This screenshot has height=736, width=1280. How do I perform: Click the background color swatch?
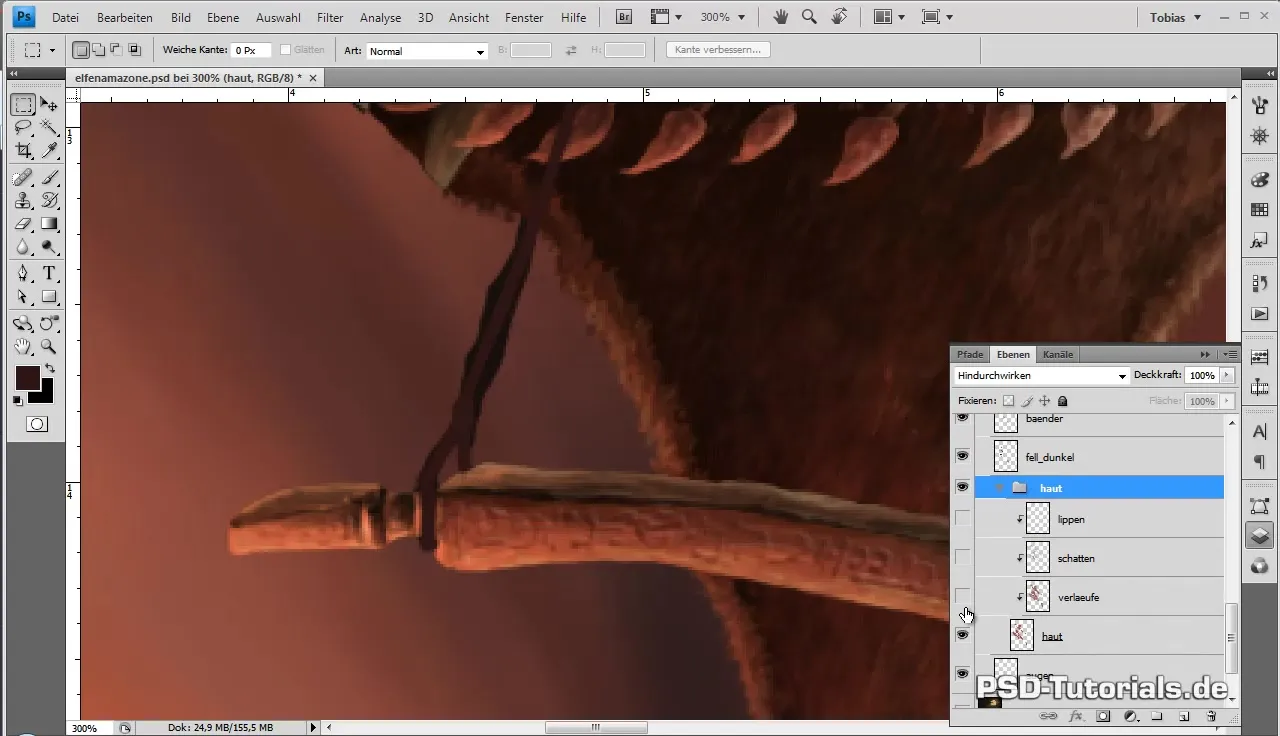(44, 394)
